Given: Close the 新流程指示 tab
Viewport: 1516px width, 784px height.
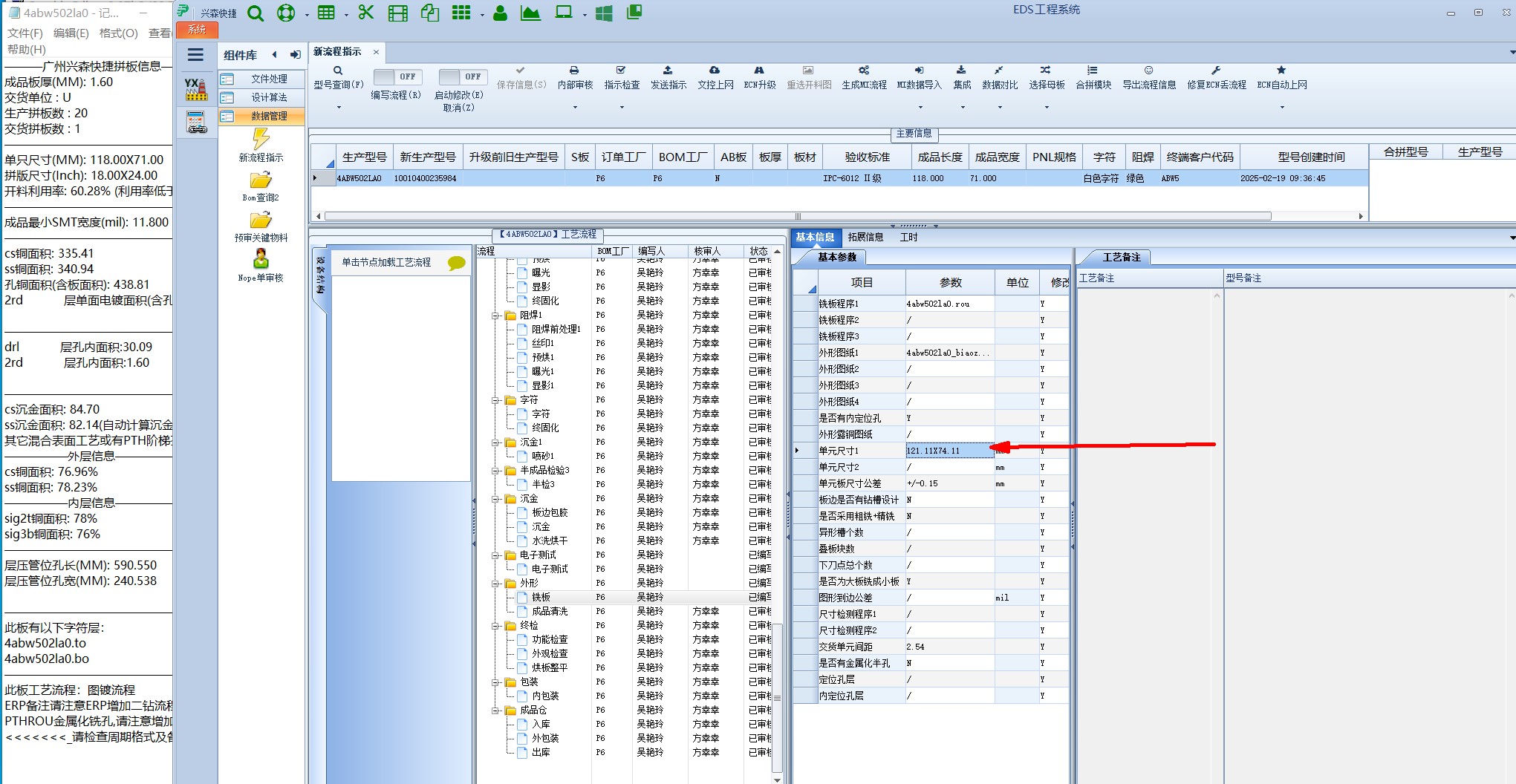Looking at the screenshot, I should 376,52.
